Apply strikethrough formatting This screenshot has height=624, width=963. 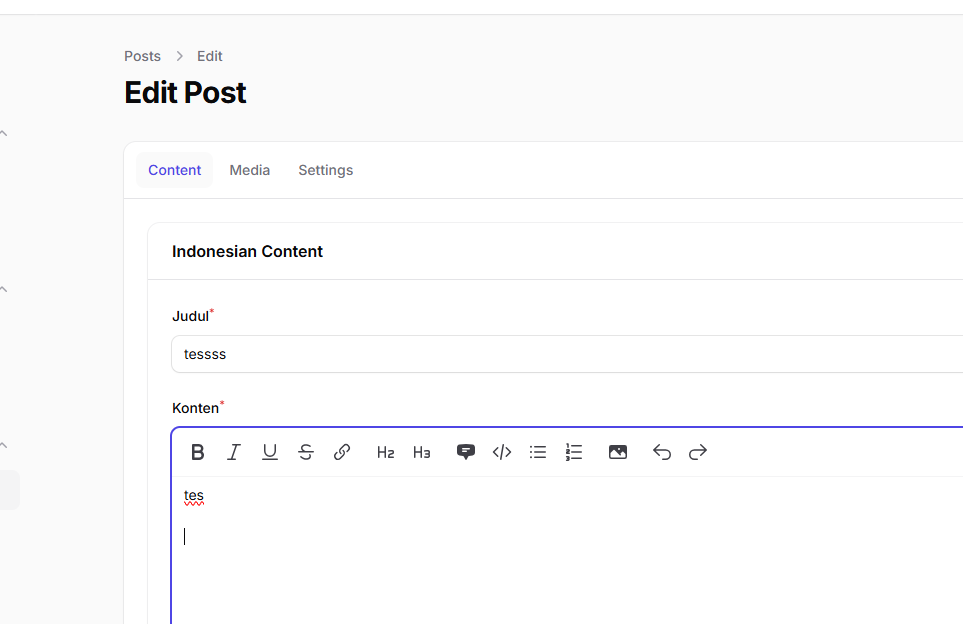pos(306,452)
